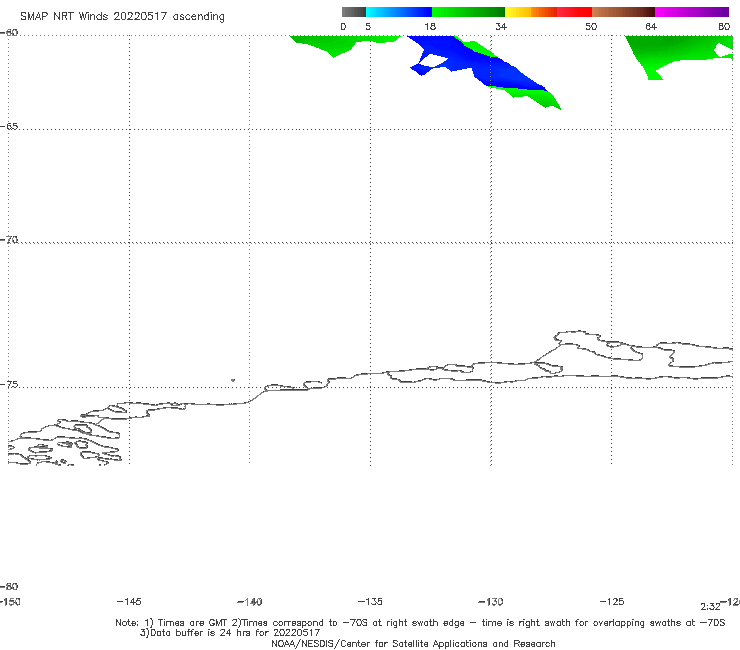Click the longitude label '-130'
This screenshot has width=740, height=650.
coord(491,602)
